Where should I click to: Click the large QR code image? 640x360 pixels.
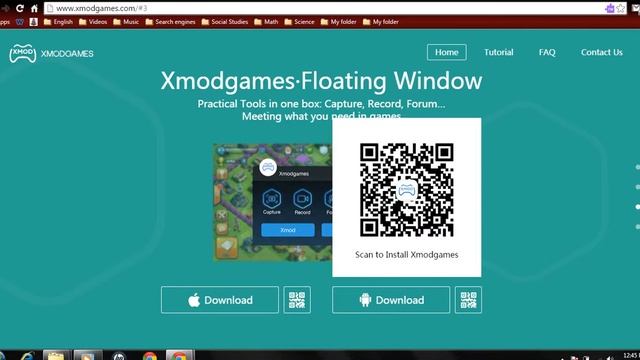pyautogui.click(x=407, y=190)
